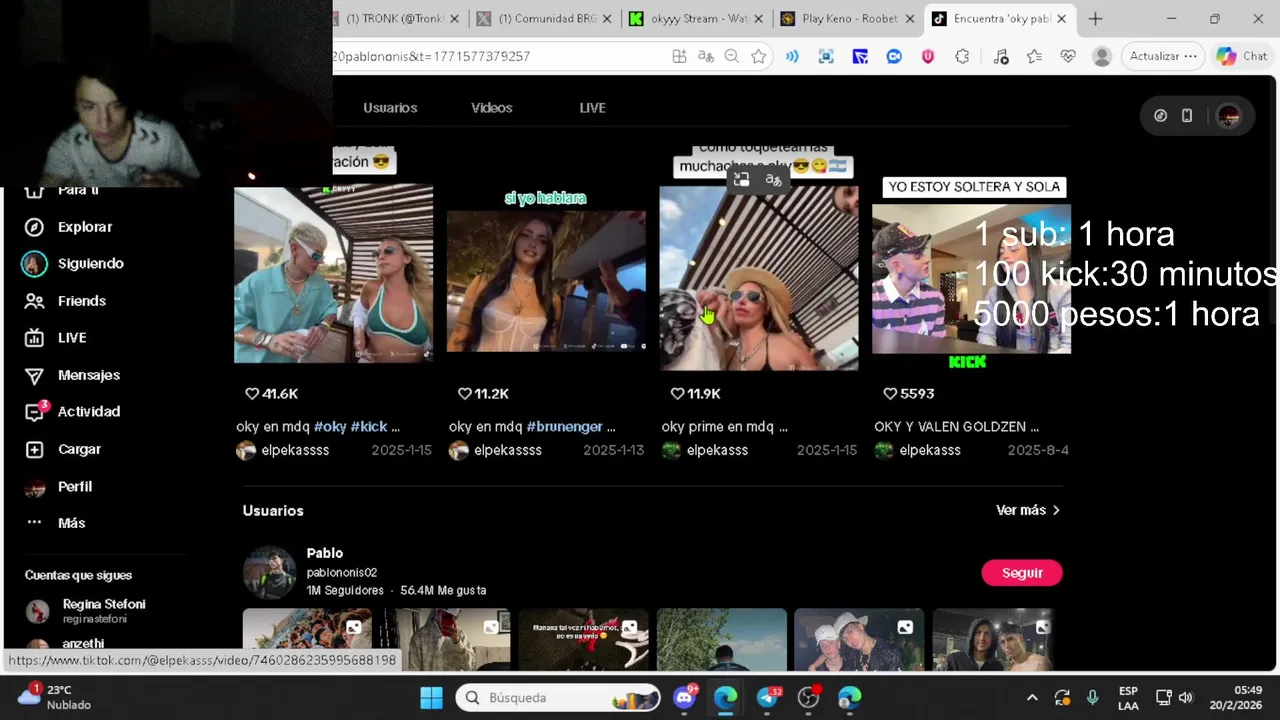Click picture-in-picture icon on hovered video

point(741,180)
